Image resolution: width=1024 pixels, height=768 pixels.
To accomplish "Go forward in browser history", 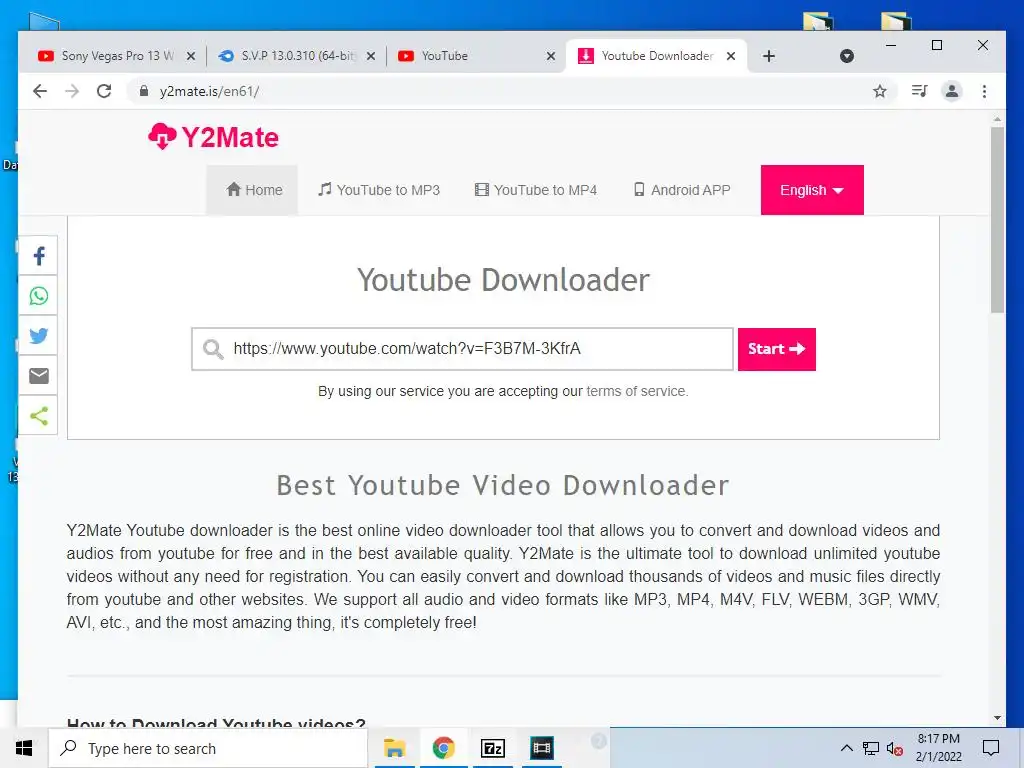I will [72, 91].
